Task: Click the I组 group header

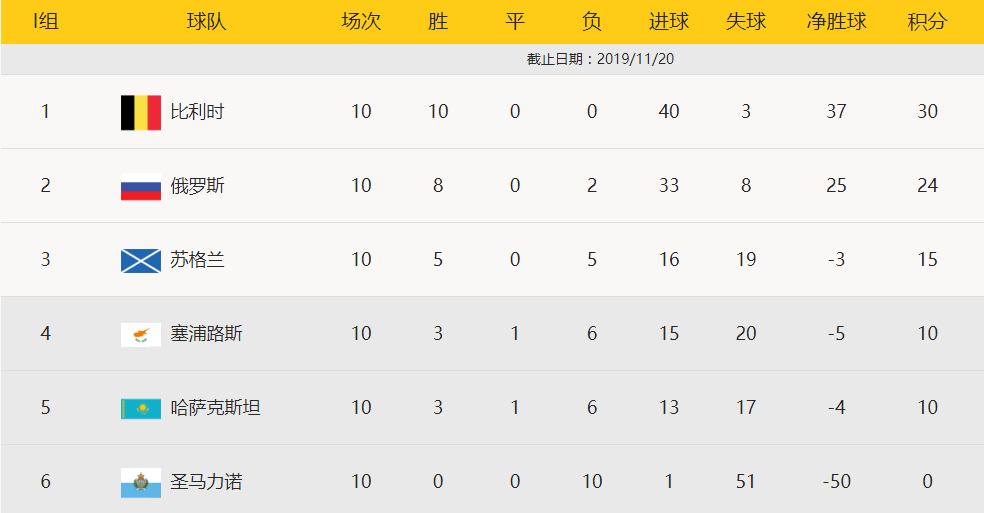Action: tap(45, 22)
